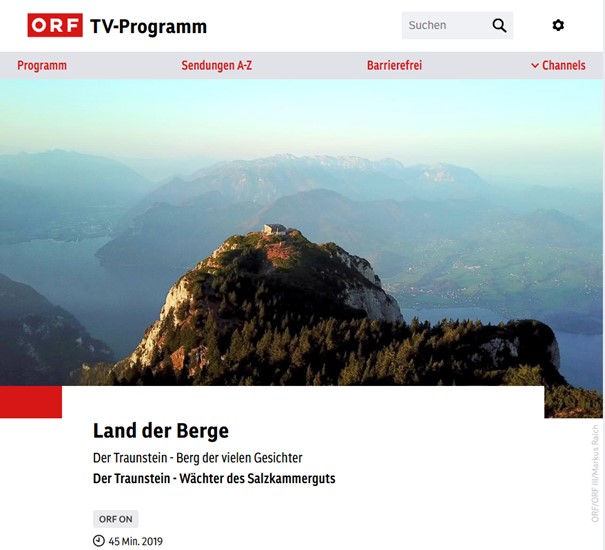Click the ORF ON badge
This screenshot has height=550, width=605.
(x=115, y=519)
